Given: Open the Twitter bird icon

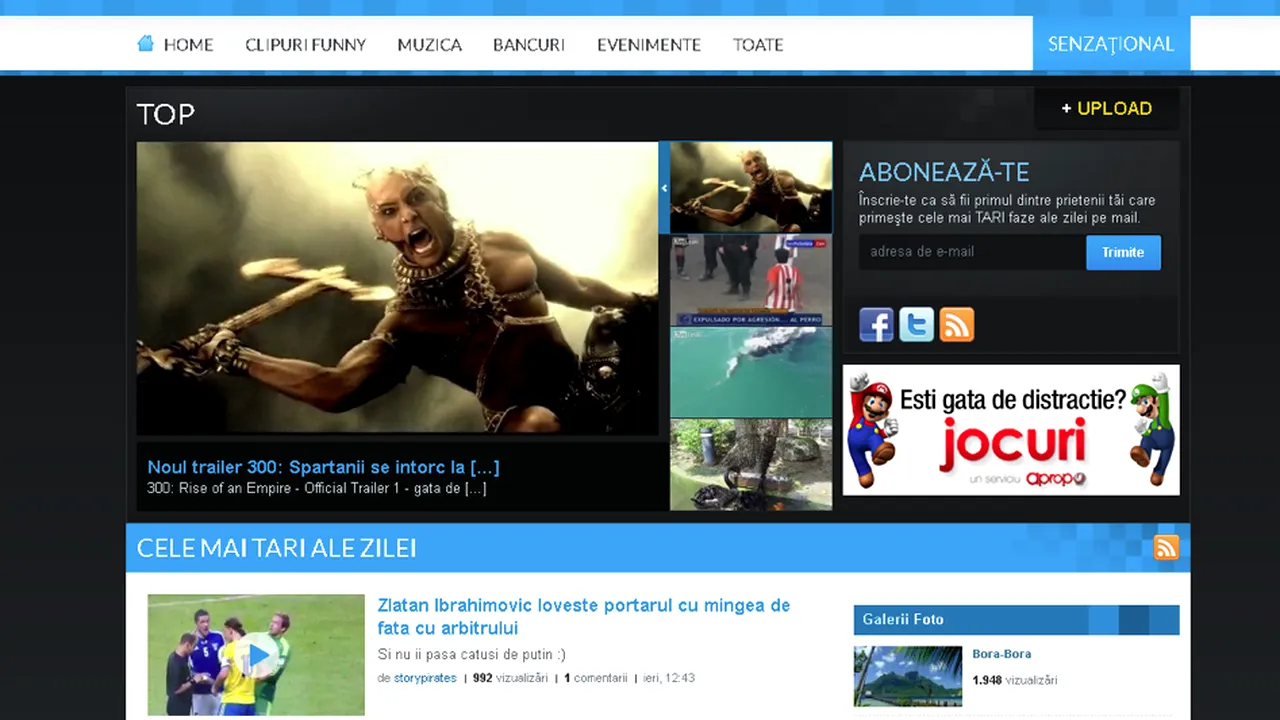Looking at the screenshot, I should point(916,325).
